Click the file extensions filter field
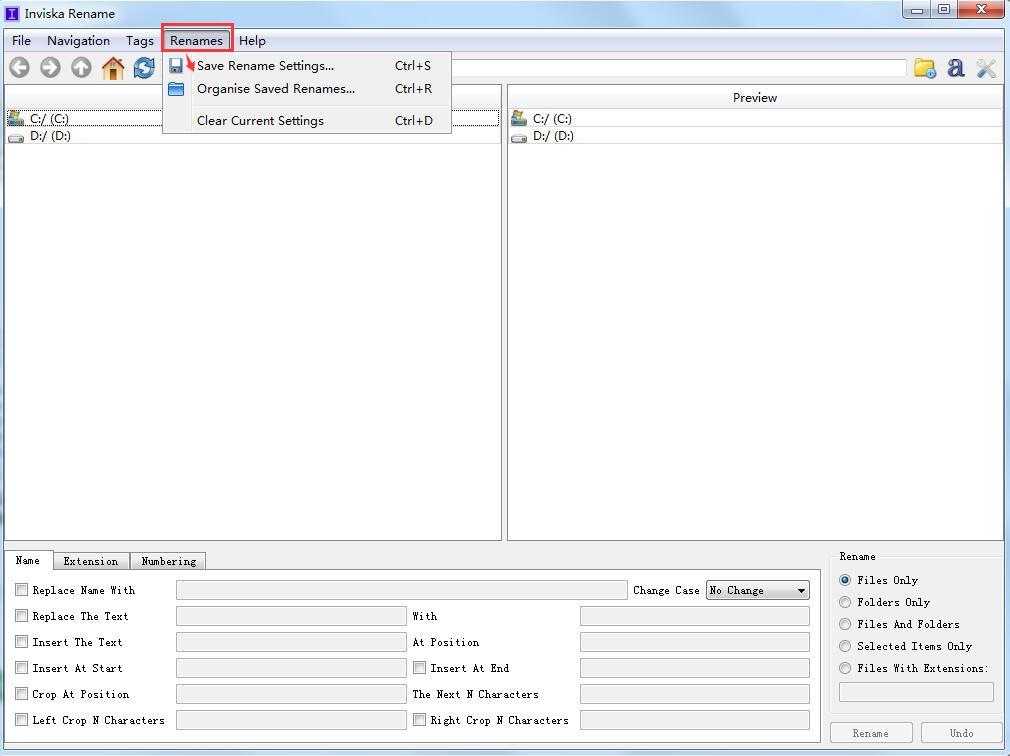Screen dimensions: 1010x756 pos(916,692)
